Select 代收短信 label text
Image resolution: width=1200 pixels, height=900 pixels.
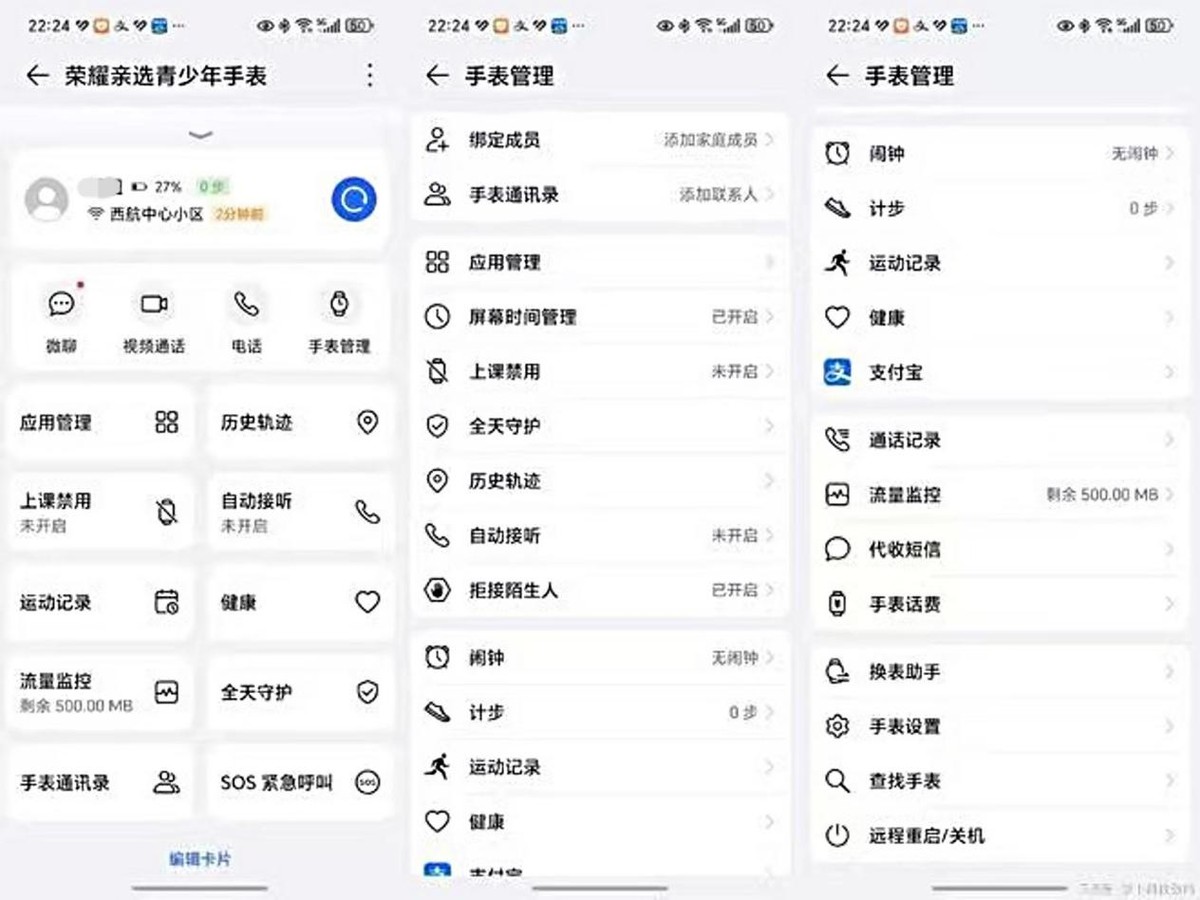pos(904,549)
